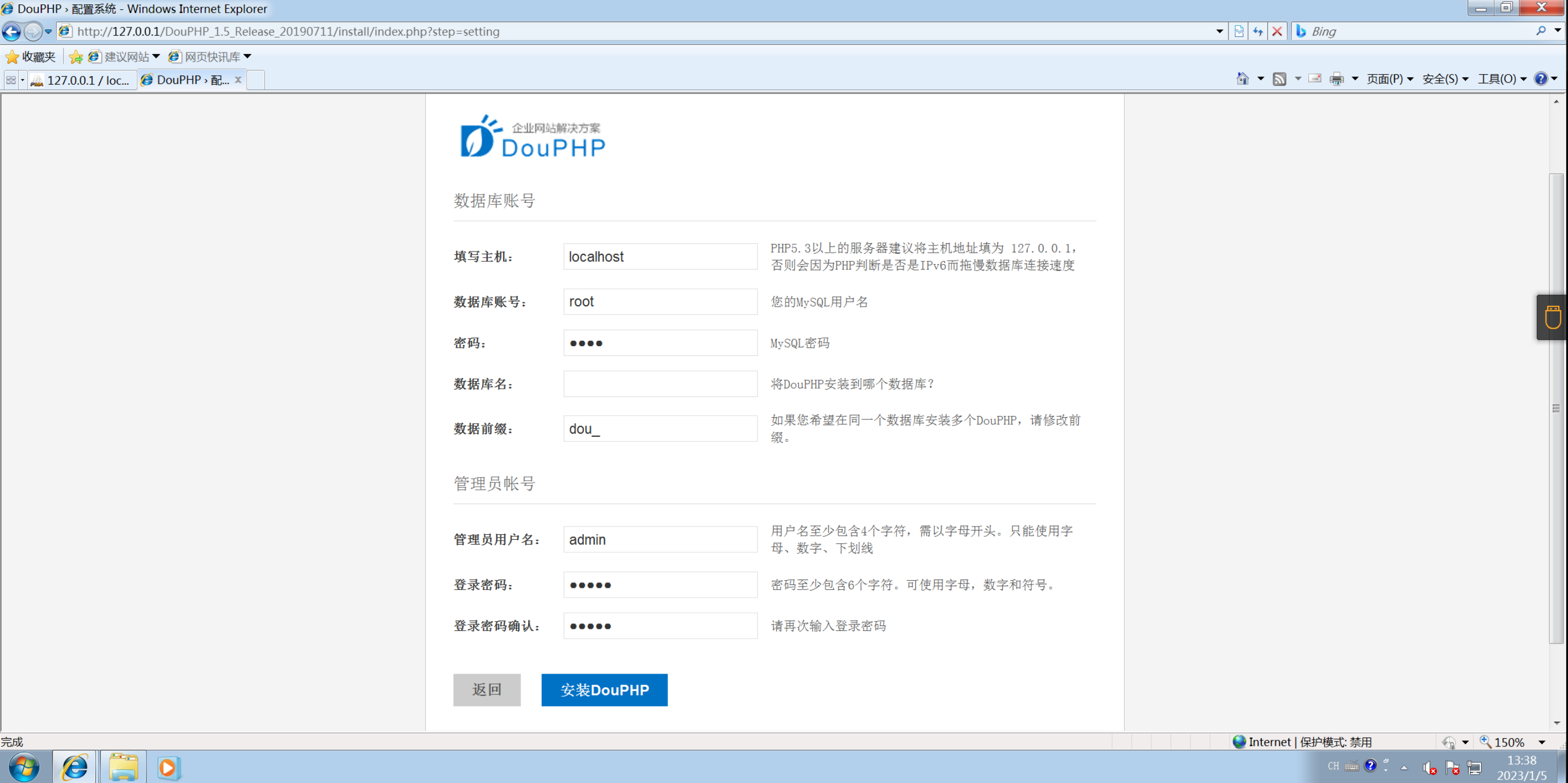Click the 150% zoom level button
Viewport: 1568px width, 783px height.
coord(1502,742)
